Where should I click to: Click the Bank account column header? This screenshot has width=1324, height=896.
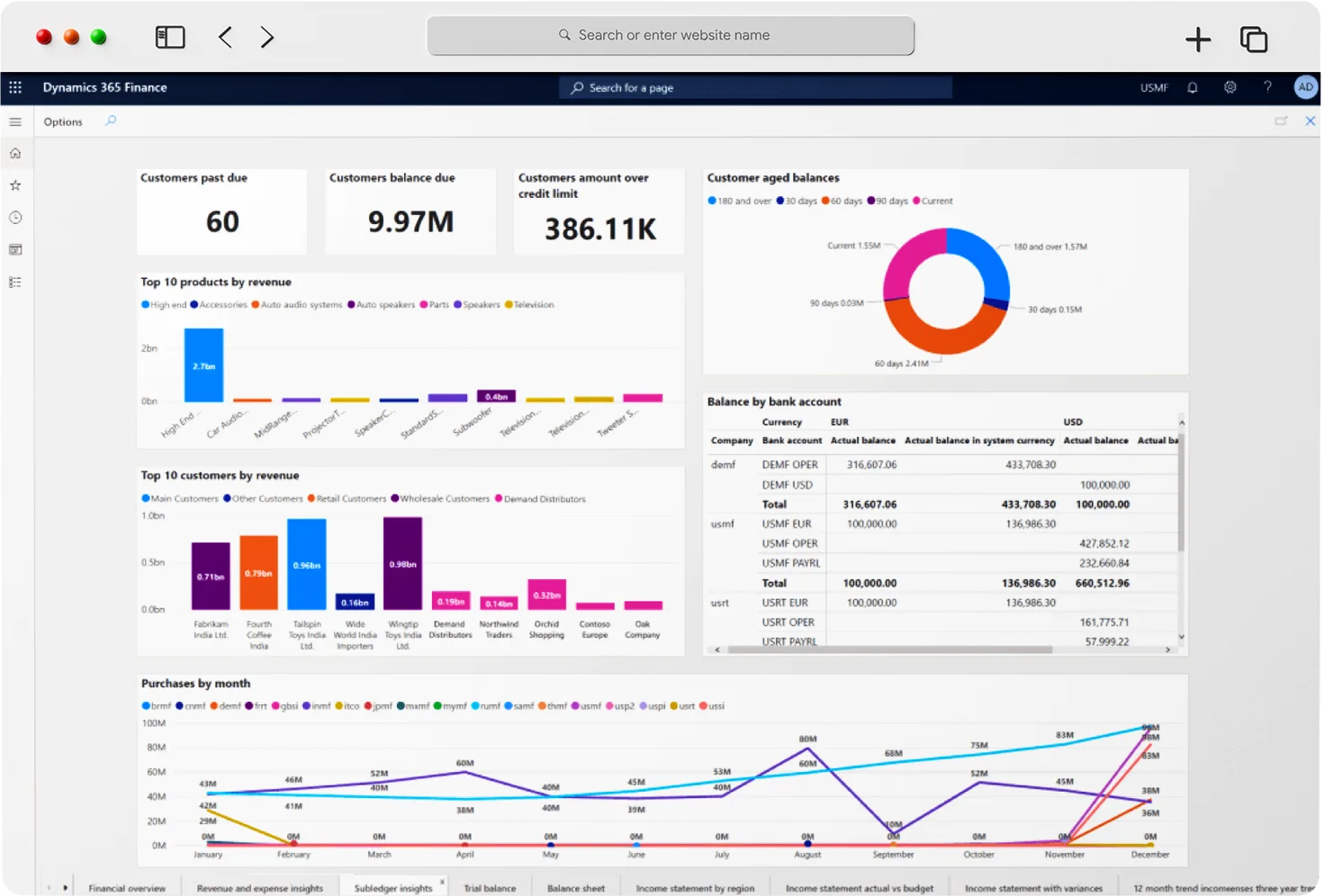coord(792,441)
